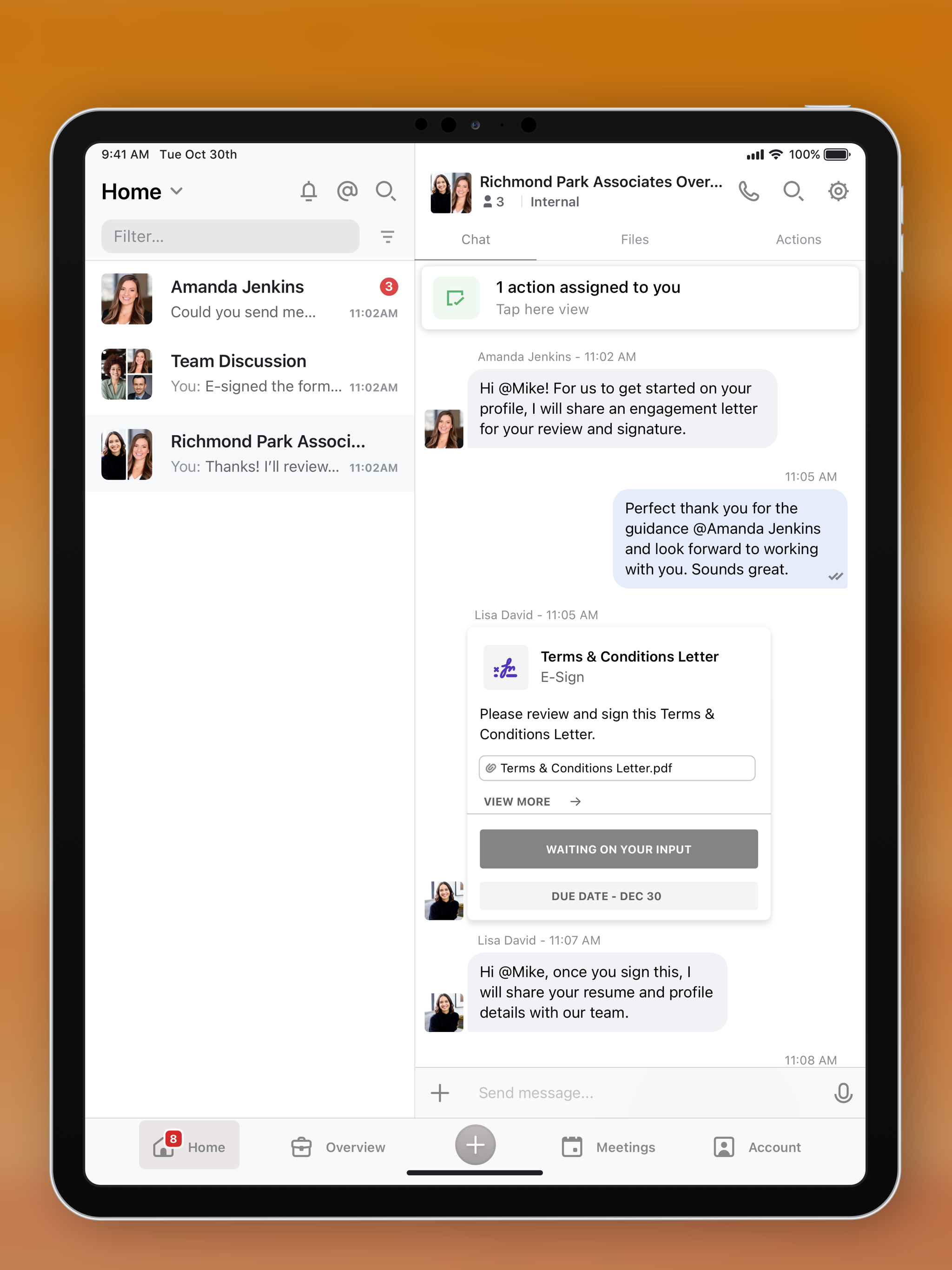Open Amanda Jenkins conversation

(250, 298)
